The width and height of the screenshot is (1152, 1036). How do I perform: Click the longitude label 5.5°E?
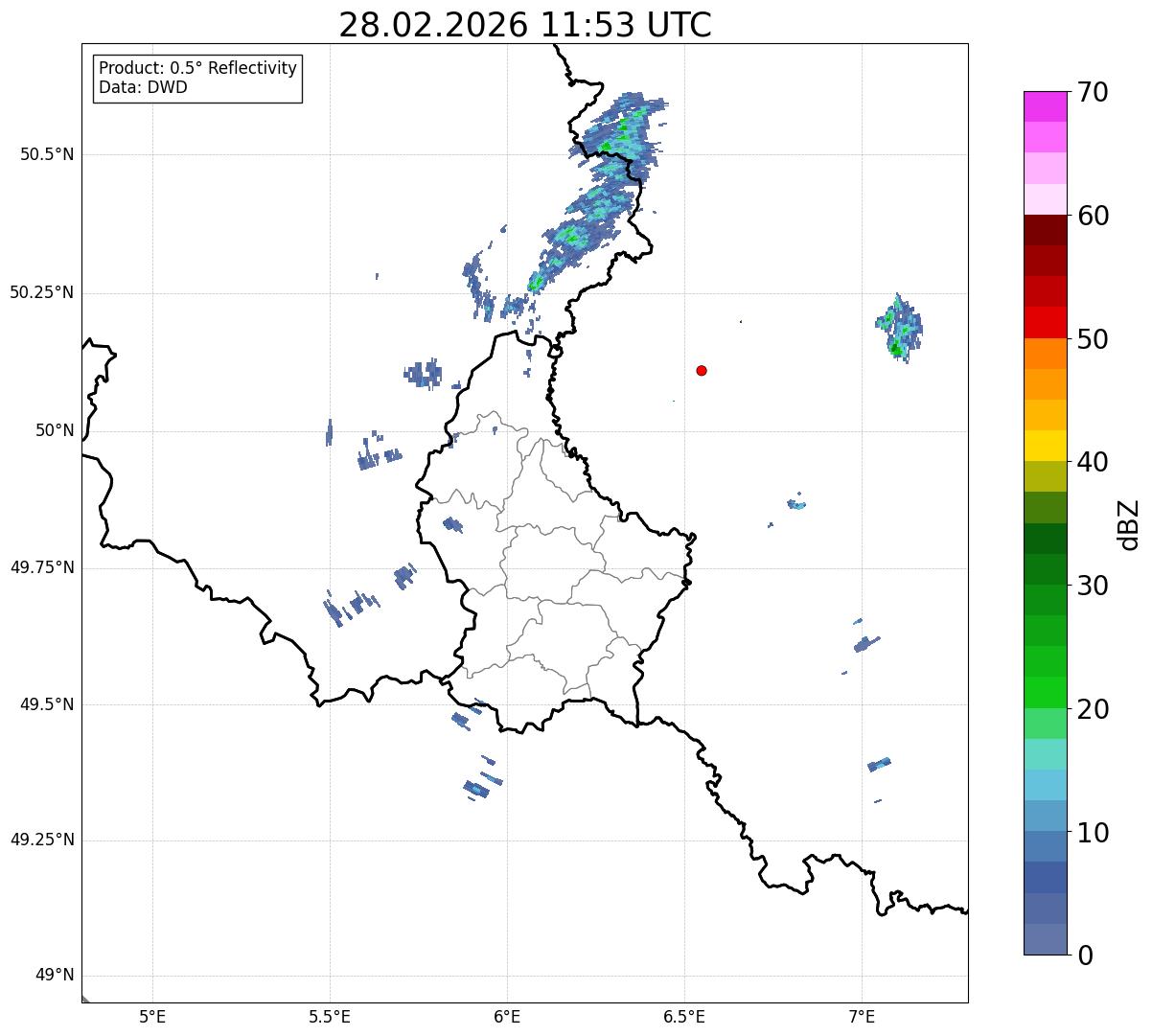[330, 1017]
